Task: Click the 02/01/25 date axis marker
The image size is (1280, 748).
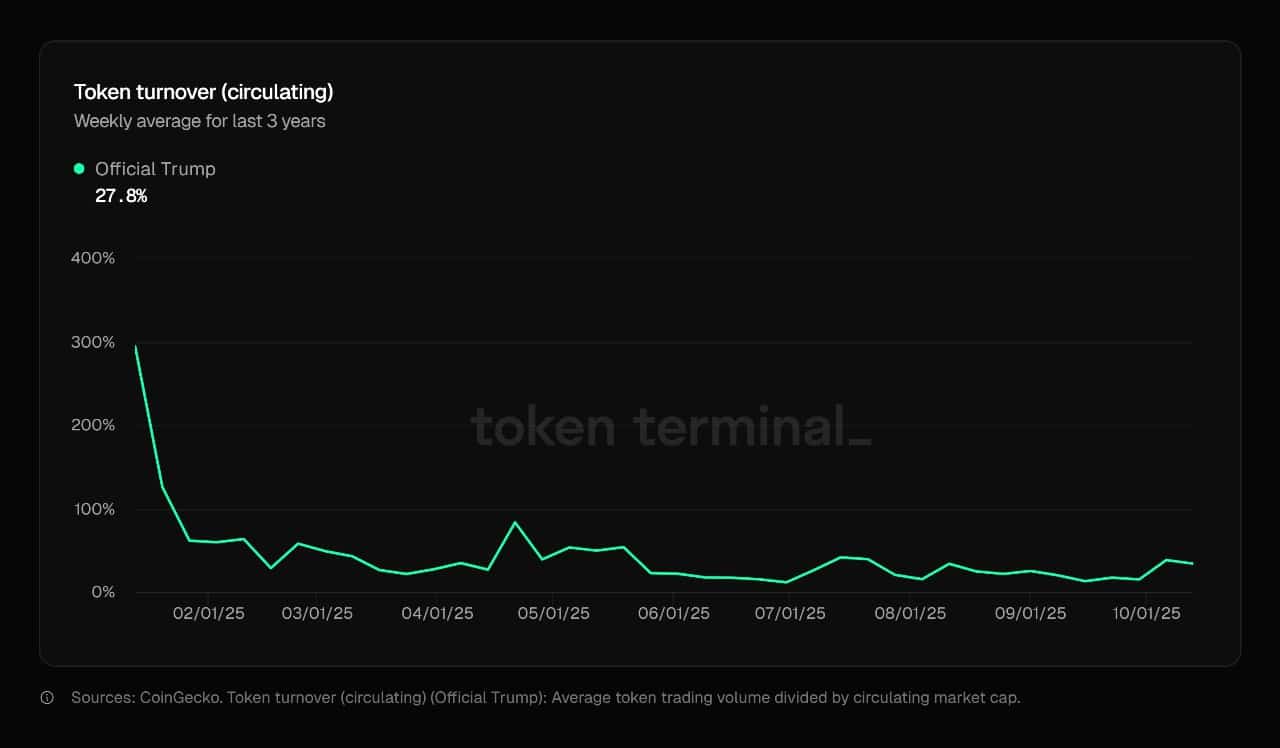Action: click(x=209, y=613)
